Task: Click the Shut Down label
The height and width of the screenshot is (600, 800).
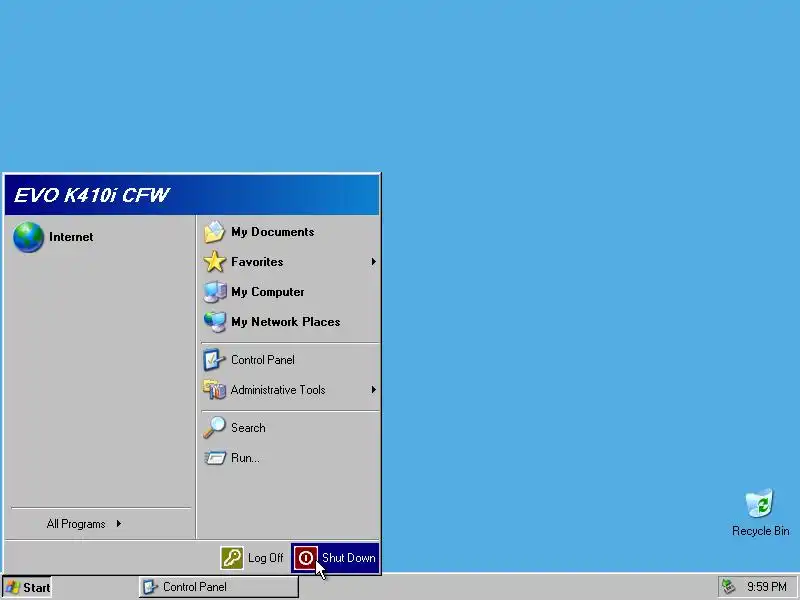Action: click(348, 558)
